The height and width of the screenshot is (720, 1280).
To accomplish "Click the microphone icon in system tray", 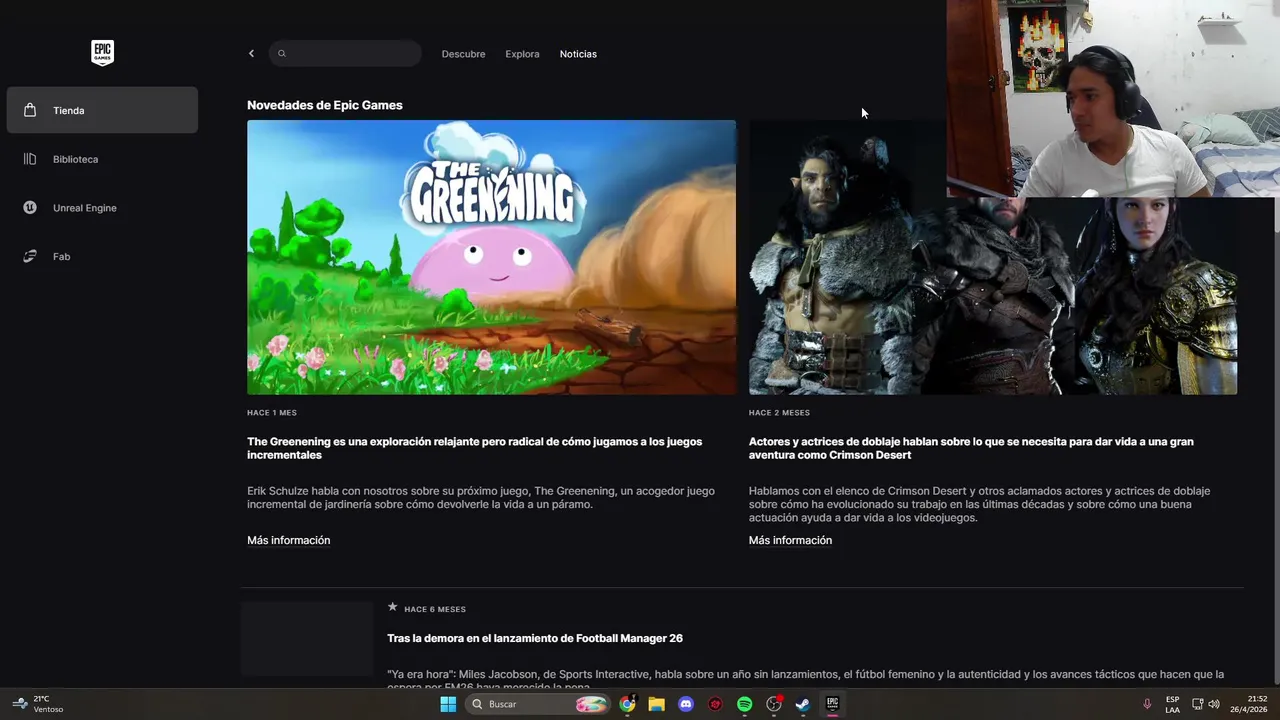I will [x=1147, y=704].
